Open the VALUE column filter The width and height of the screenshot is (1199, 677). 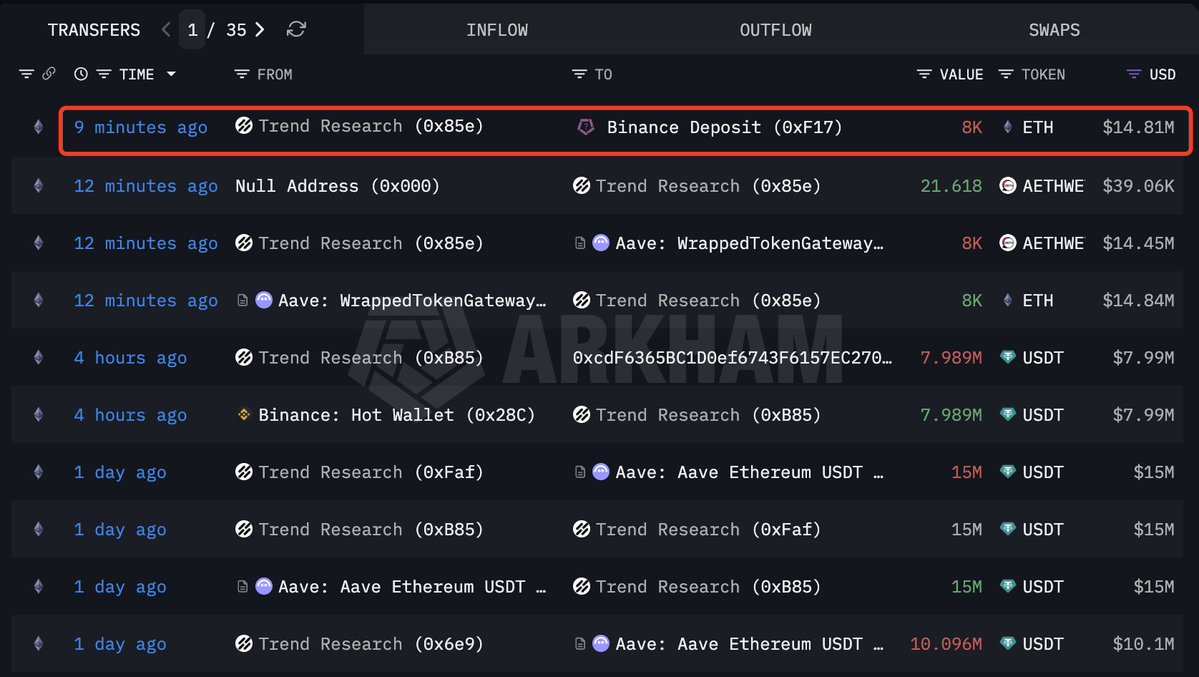924,74
